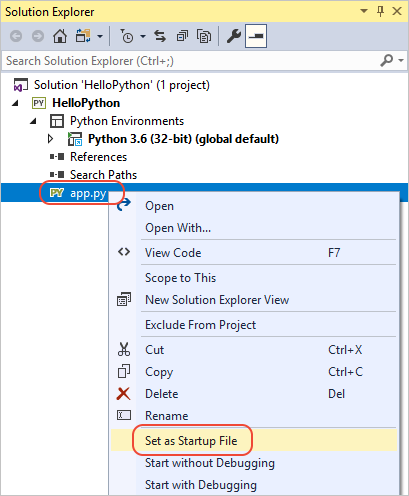
Task: Choose Start without Debugging
Action: click(x=254, y=463)
